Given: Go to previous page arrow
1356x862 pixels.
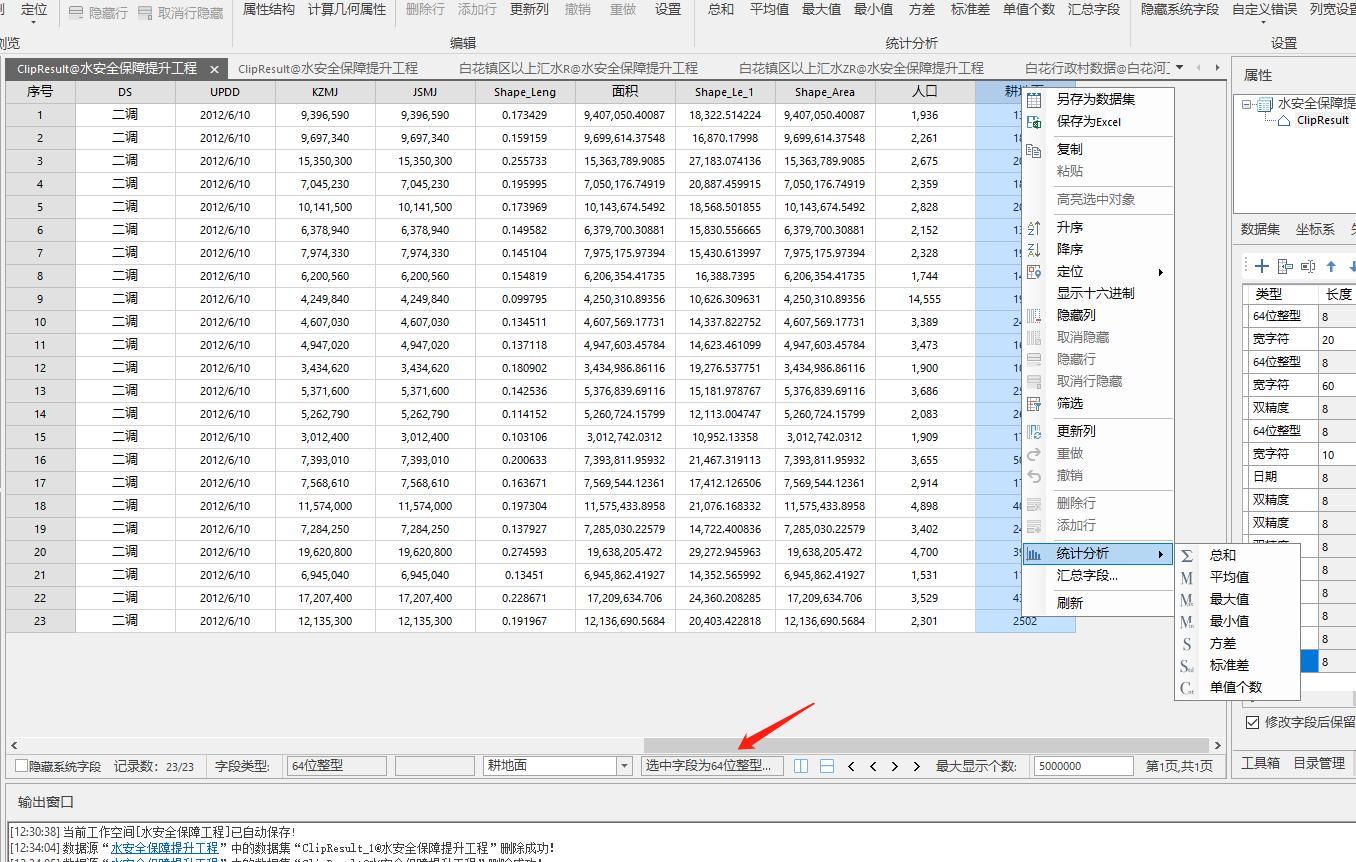Looking at the screenshot, I should [x=873, y=766].
